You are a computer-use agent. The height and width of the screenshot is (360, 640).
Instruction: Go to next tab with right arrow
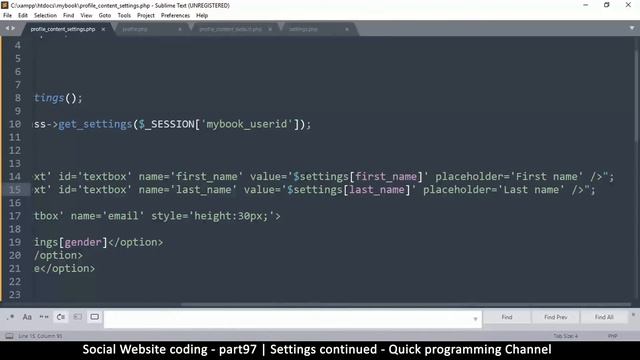[x=13, y=28]
